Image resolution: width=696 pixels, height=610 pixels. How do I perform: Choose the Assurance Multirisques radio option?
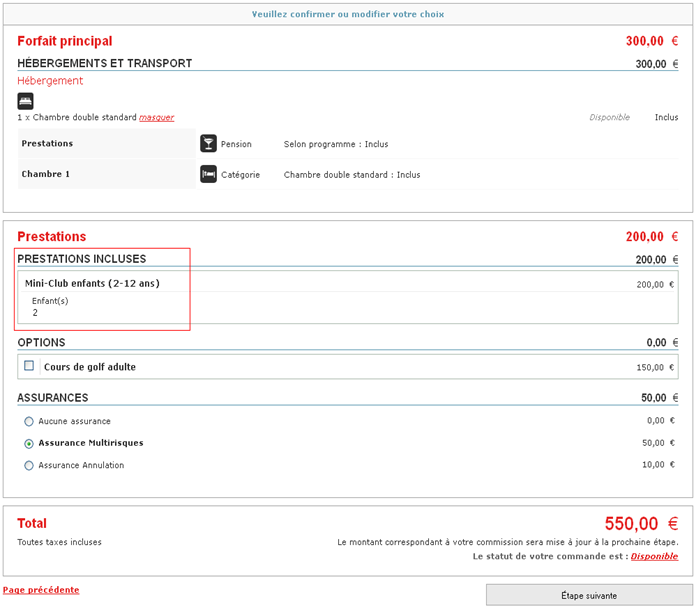click(x=29, y=443)
